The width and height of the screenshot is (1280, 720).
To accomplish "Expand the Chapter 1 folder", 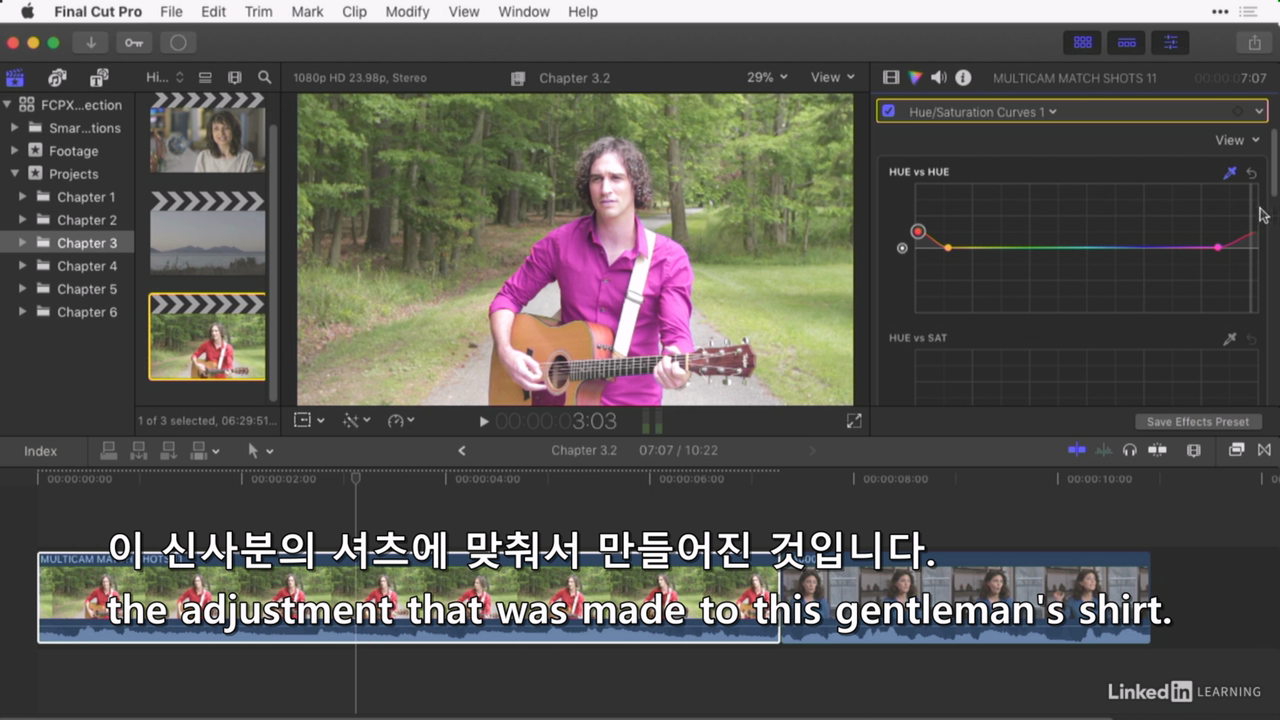I will point(23,197).
